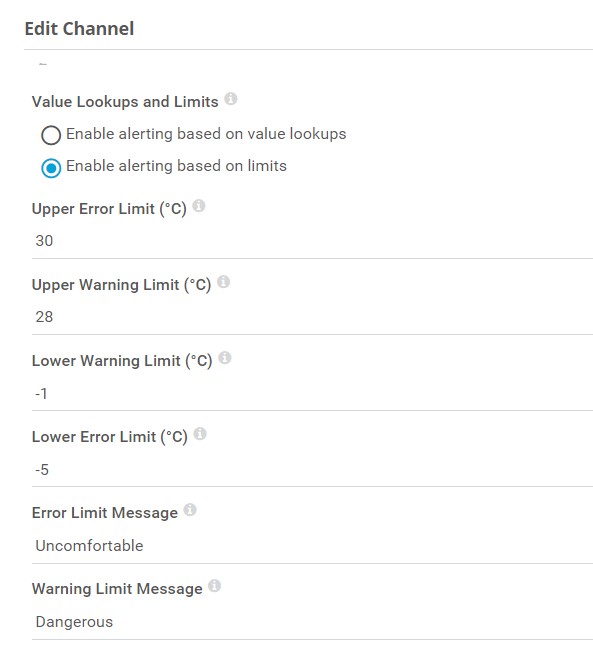Viewport: 593px width, 649px height.
Task: Click the Warning Limit Message label text
Action: [x=117, y=589]
